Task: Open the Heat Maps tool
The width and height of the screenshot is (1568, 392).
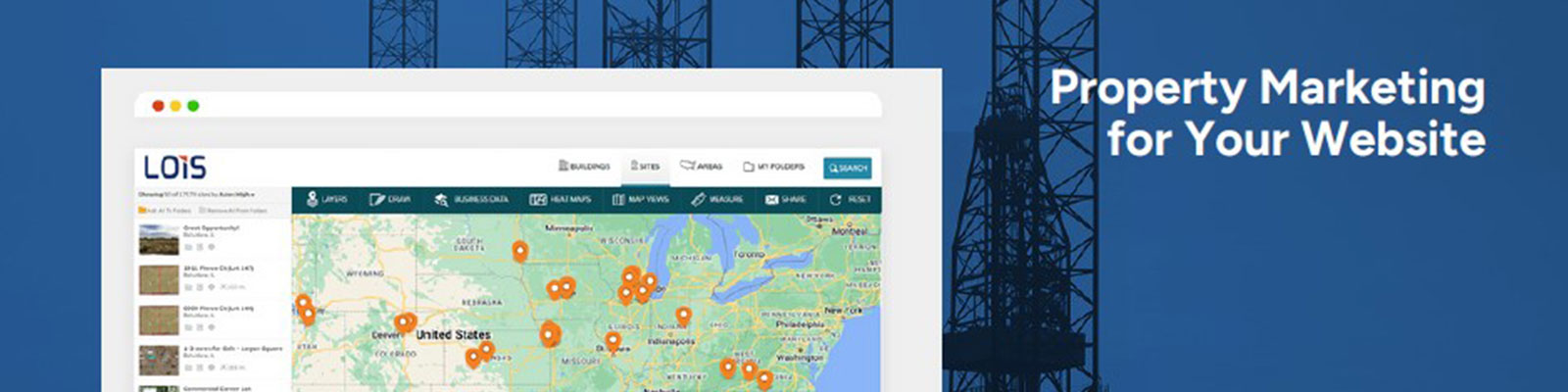Action: 562,199
